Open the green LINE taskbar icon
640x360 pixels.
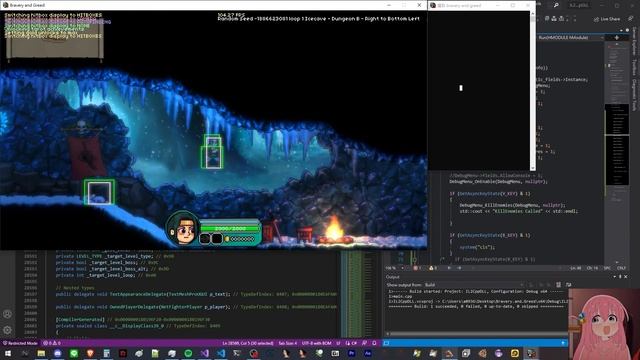pos(74,353)
